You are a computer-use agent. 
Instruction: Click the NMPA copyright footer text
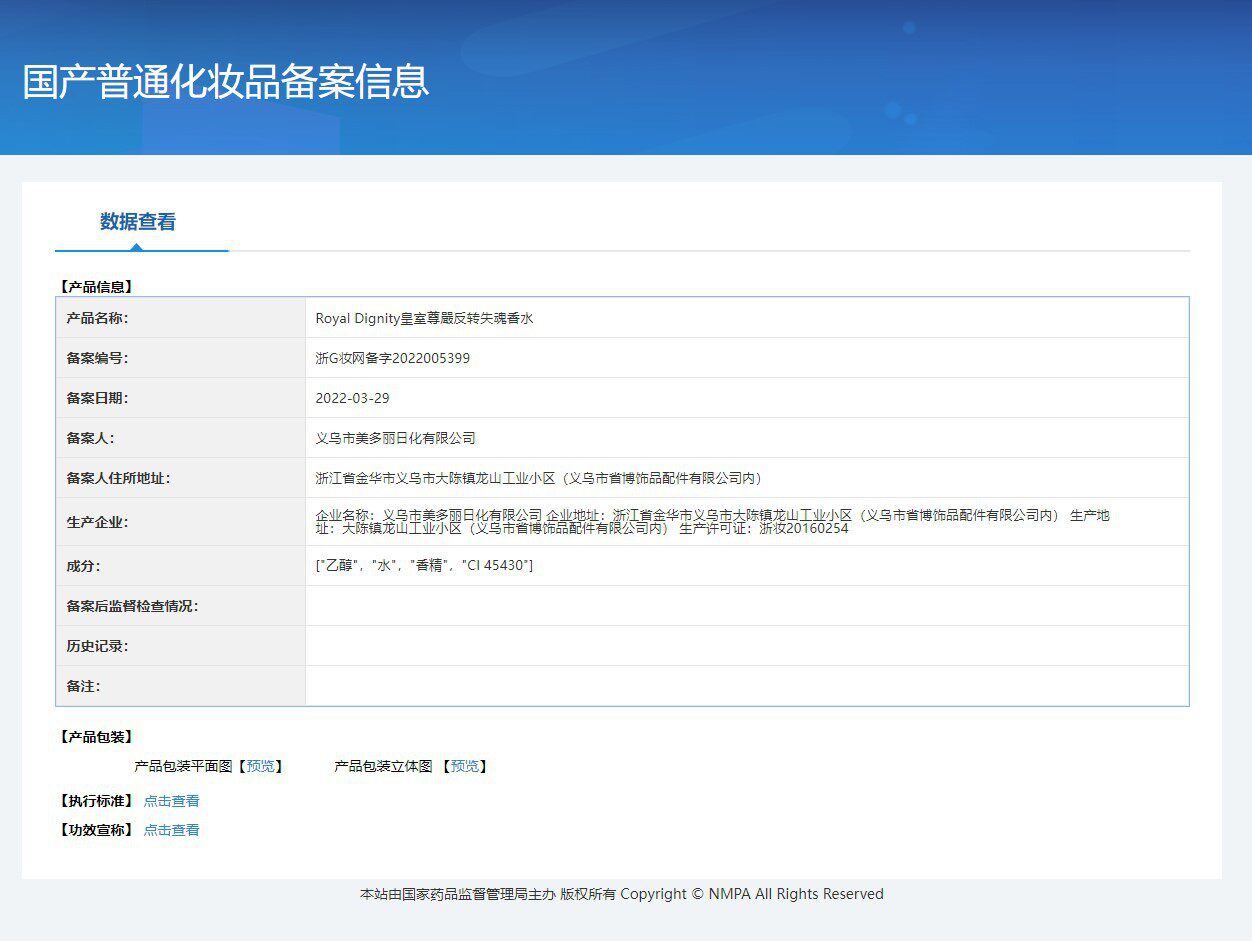point(621,894)
